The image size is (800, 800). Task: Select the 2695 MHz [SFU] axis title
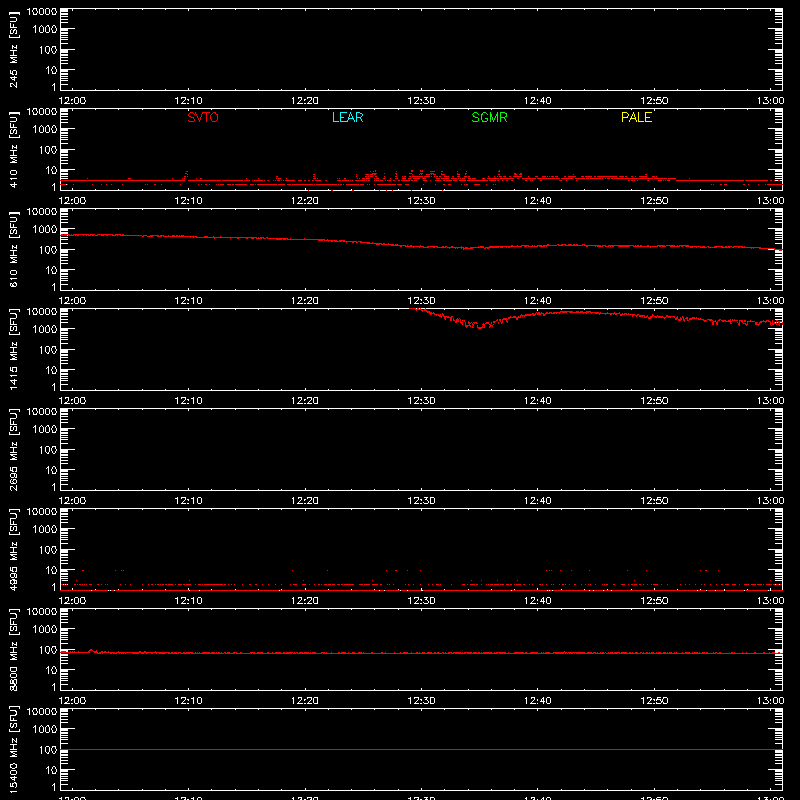pos(13,449)
